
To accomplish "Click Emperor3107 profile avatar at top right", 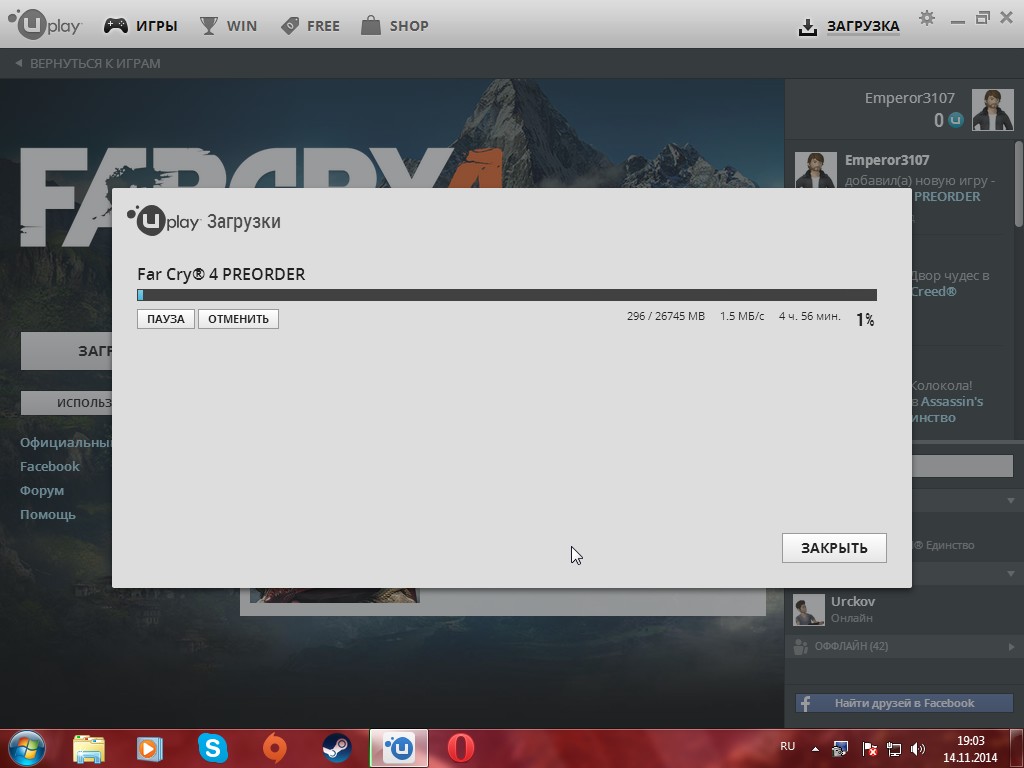I will [x=992, y=110].
